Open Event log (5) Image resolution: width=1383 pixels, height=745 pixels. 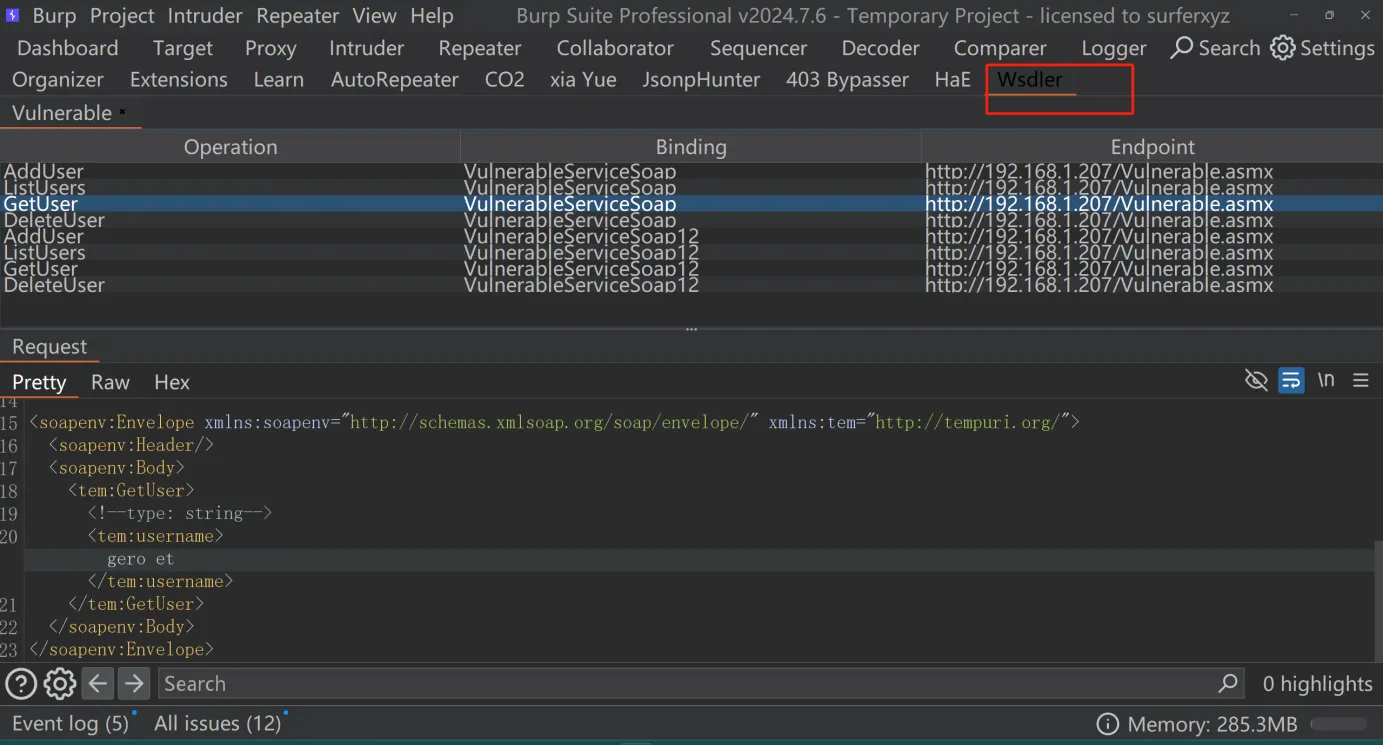(x=70, y=723)
